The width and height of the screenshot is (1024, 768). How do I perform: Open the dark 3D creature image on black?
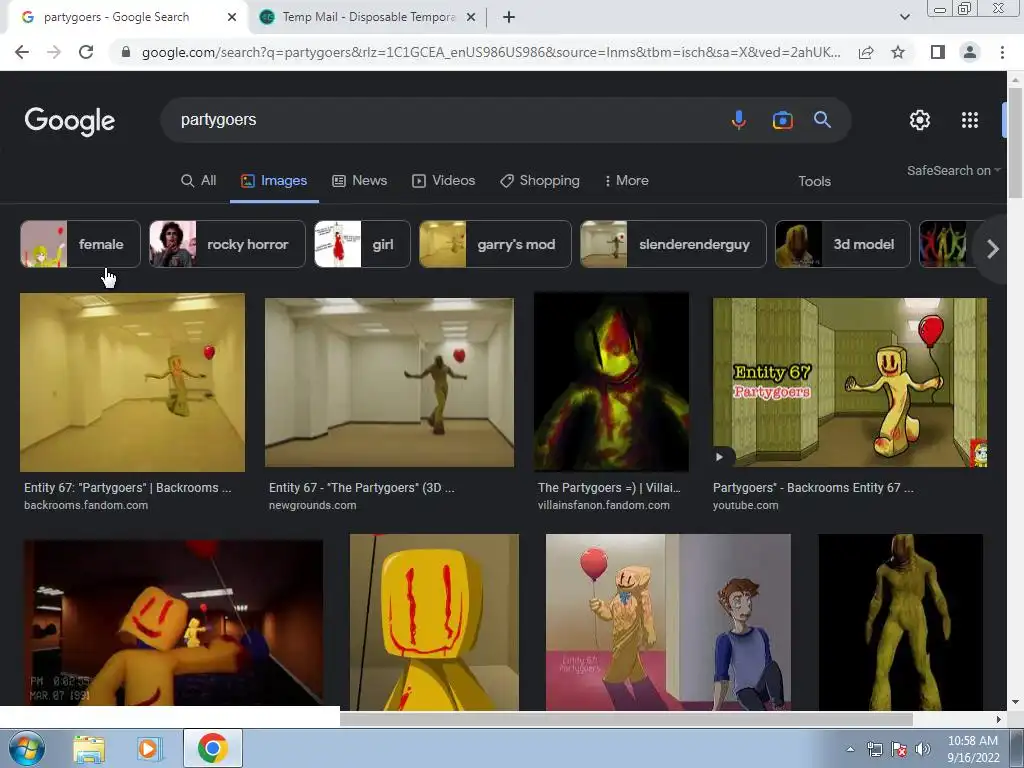[901, 622]
